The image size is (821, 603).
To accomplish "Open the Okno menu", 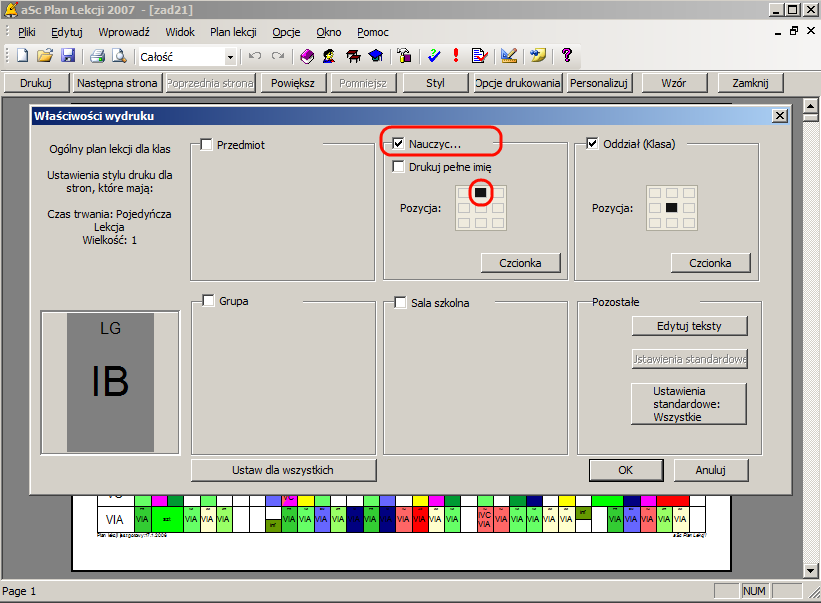I will click(x=329, y=32).
